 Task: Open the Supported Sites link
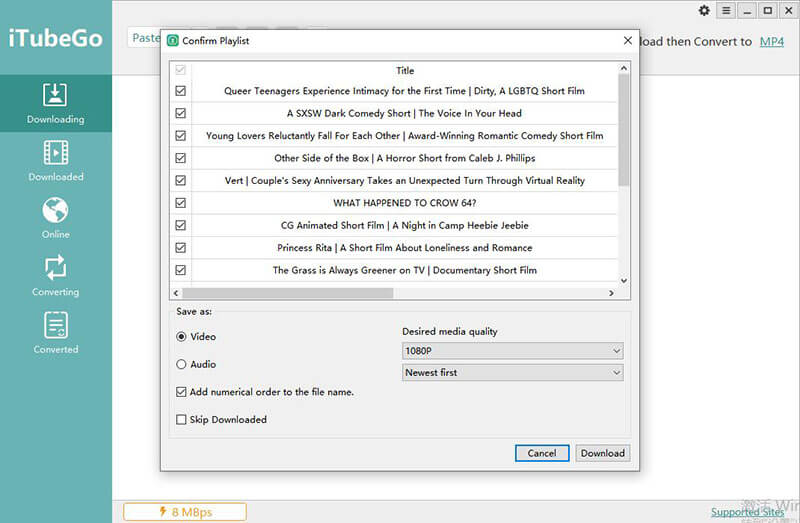click(747, 512)
